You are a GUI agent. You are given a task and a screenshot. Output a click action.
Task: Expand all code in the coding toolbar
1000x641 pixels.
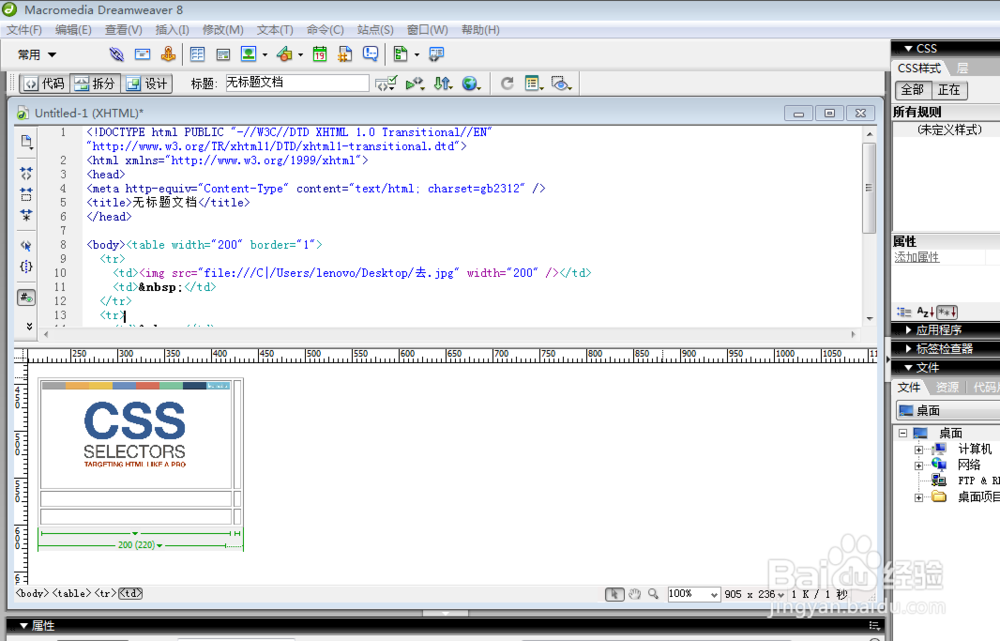click(26, 215)
